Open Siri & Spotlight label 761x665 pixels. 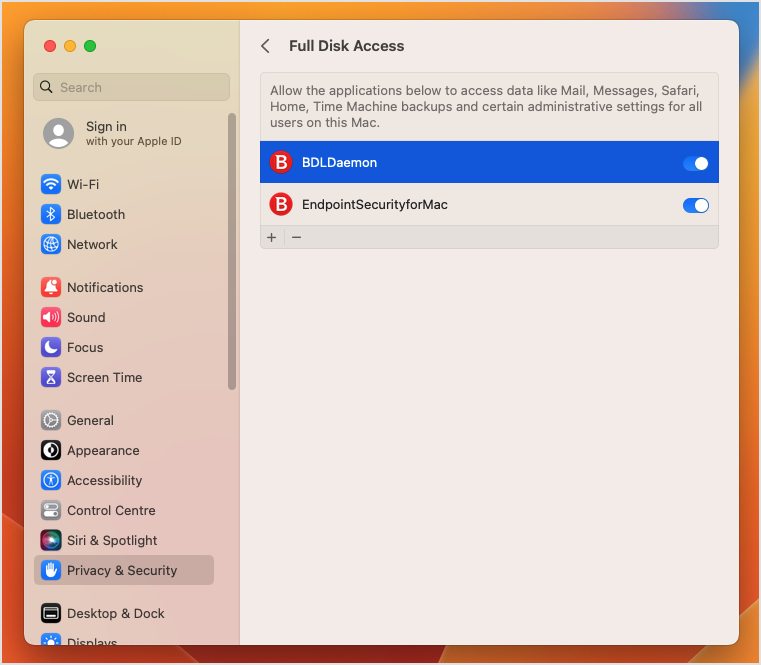pos(112,540)
